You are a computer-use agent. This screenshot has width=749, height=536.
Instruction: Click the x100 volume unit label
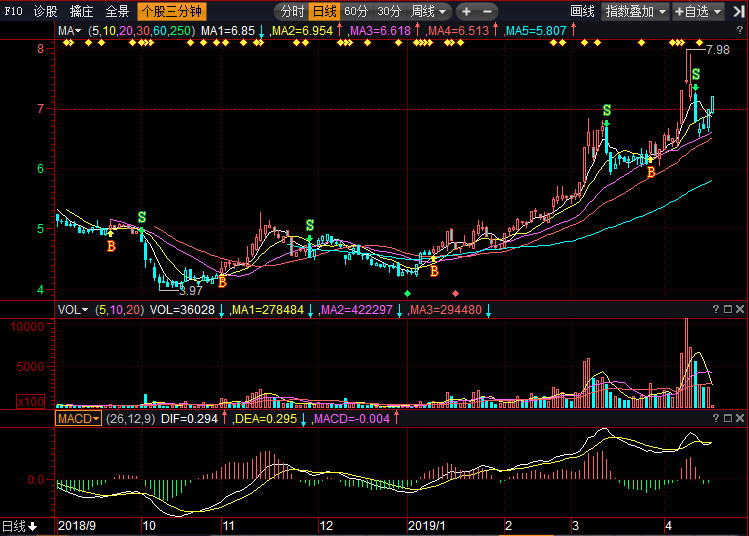pos(31,402)
